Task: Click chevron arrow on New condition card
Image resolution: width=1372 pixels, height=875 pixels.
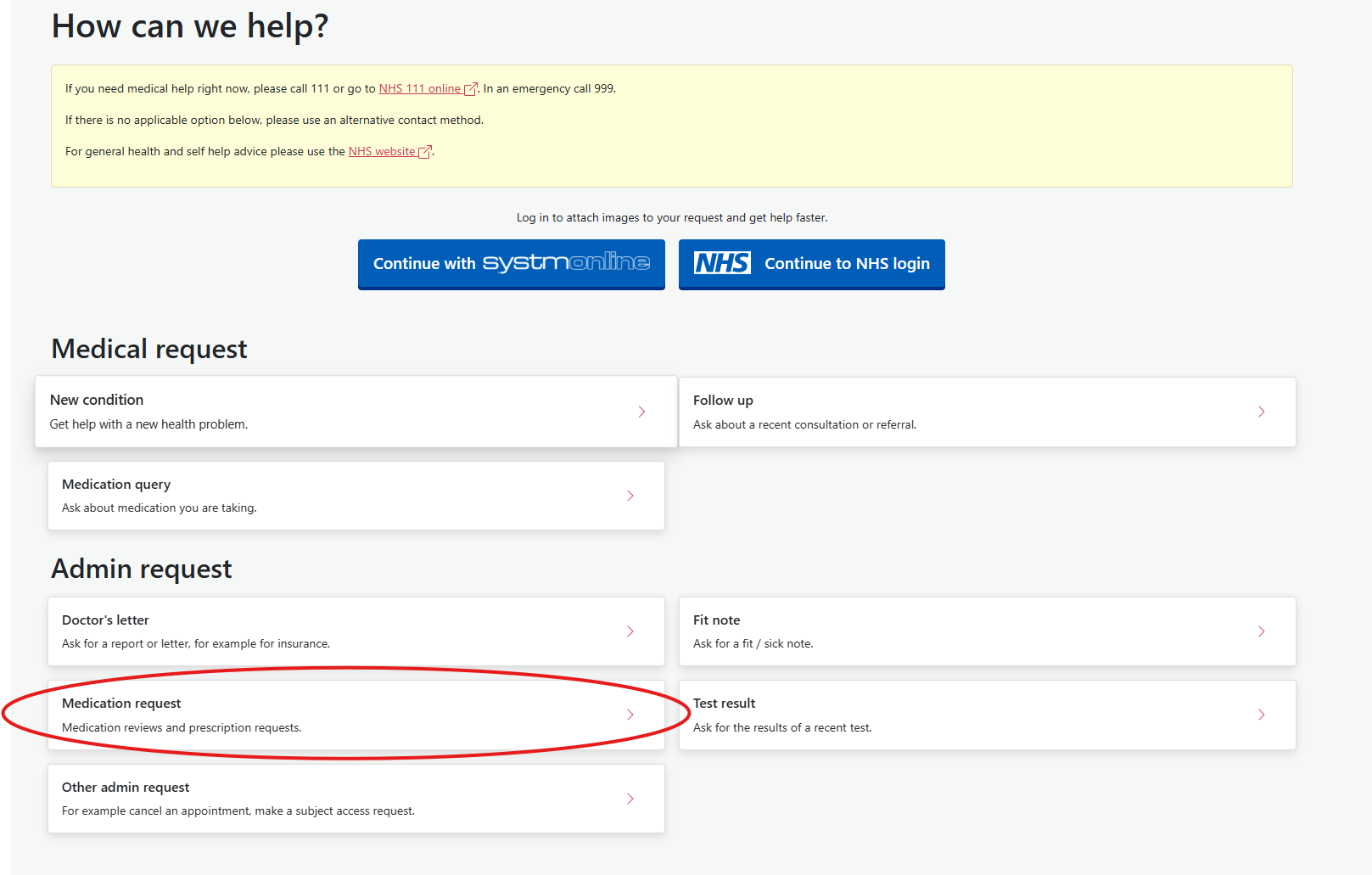Action: [x=641, y=412]
